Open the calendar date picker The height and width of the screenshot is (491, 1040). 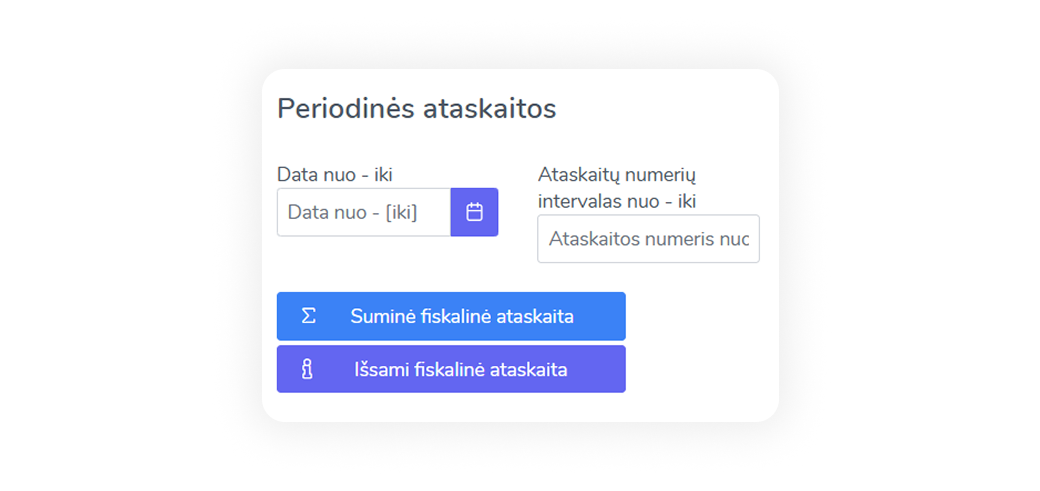click(474, 212)
